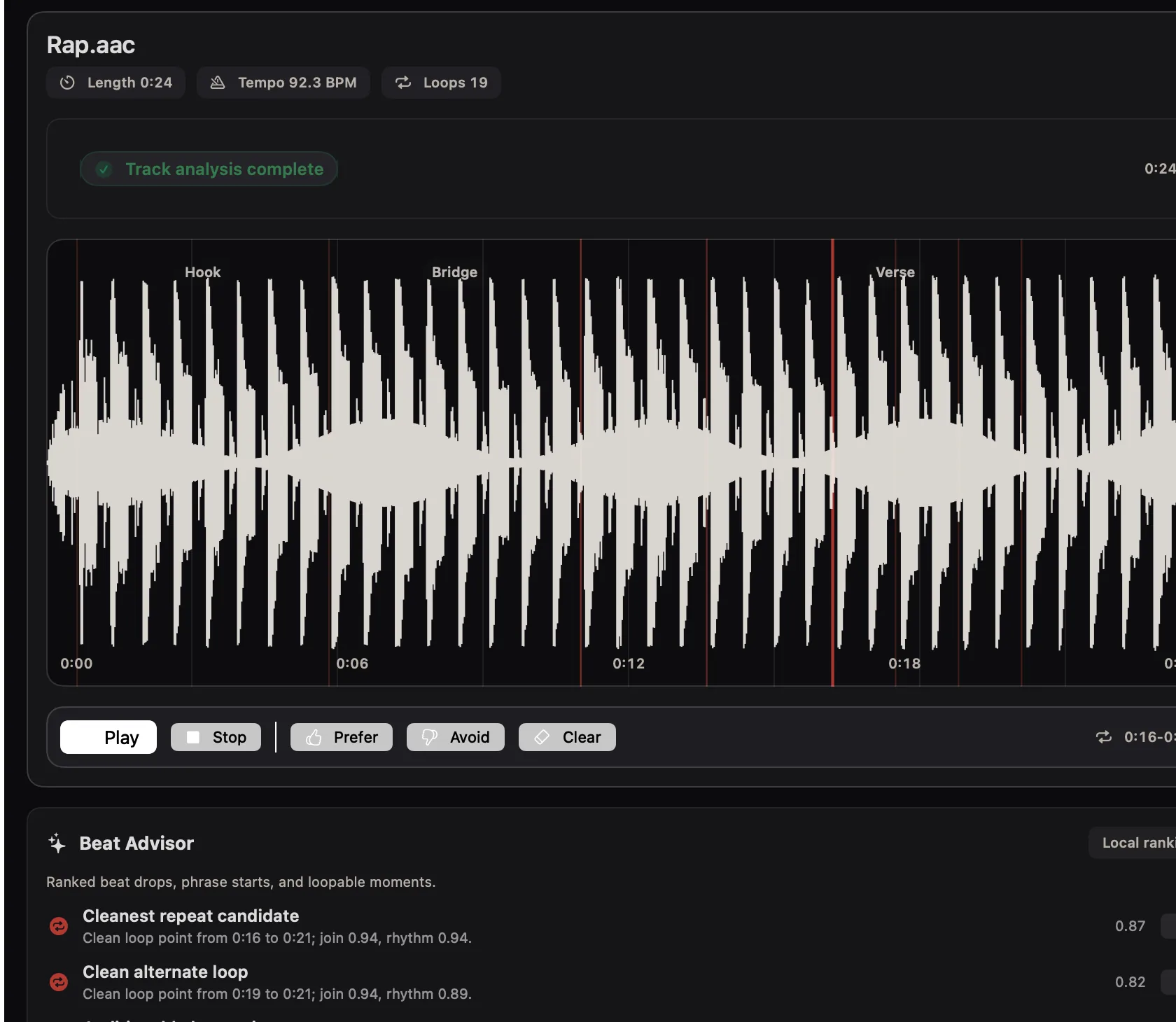Click the loop range icon near 0:16

click(1104, 737)
